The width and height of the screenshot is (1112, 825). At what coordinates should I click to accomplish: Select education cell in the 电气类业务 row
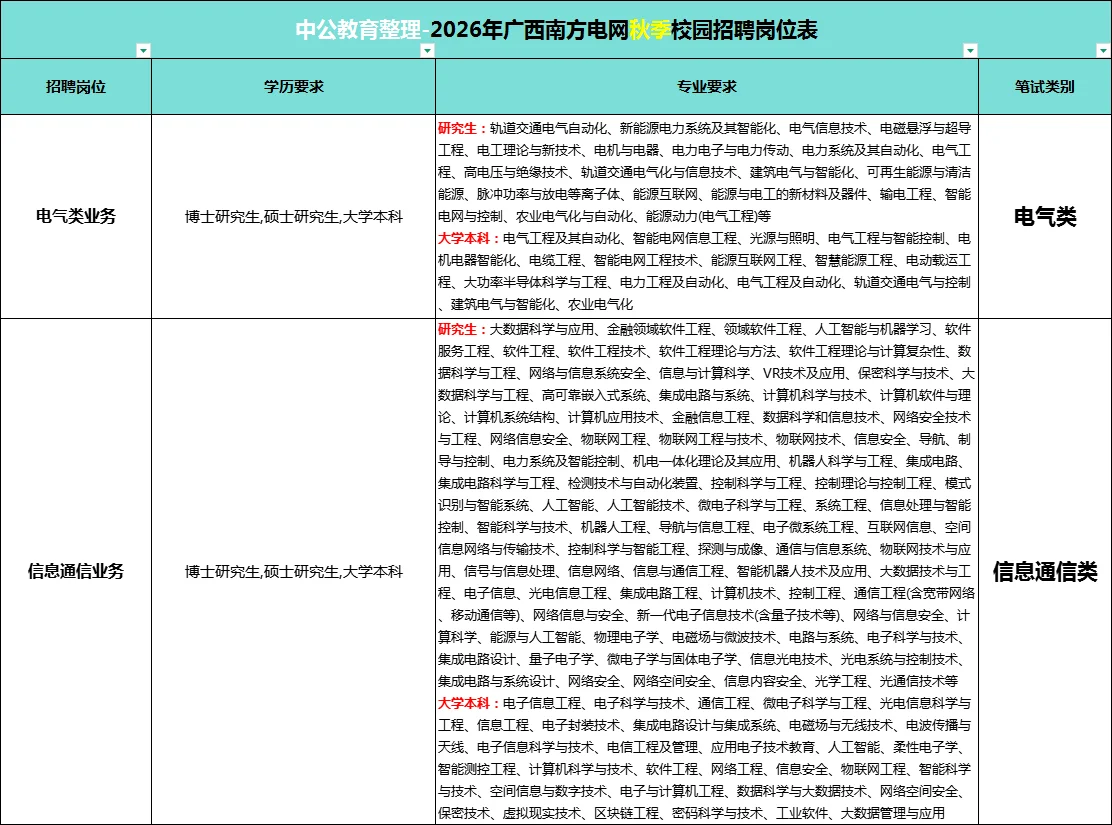point(294,216)
